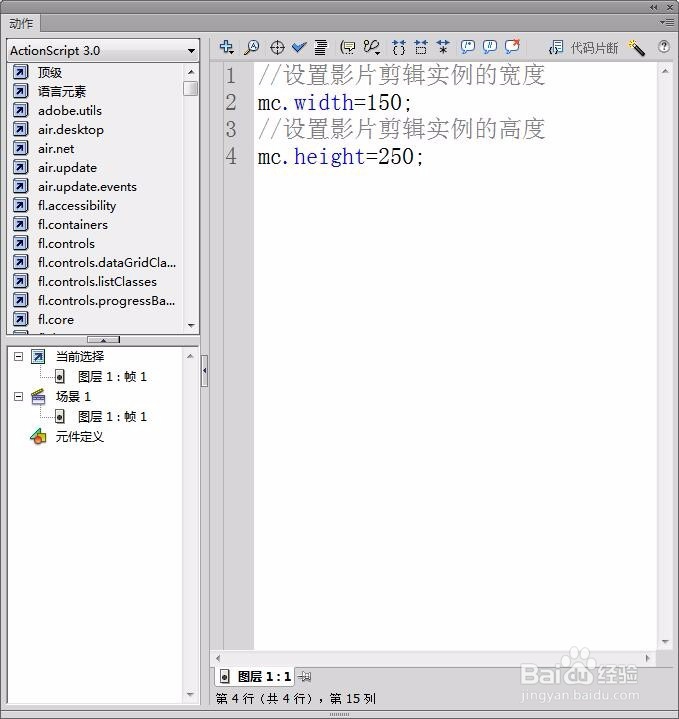Open the panel options menu icon

(x=667, y=22)
